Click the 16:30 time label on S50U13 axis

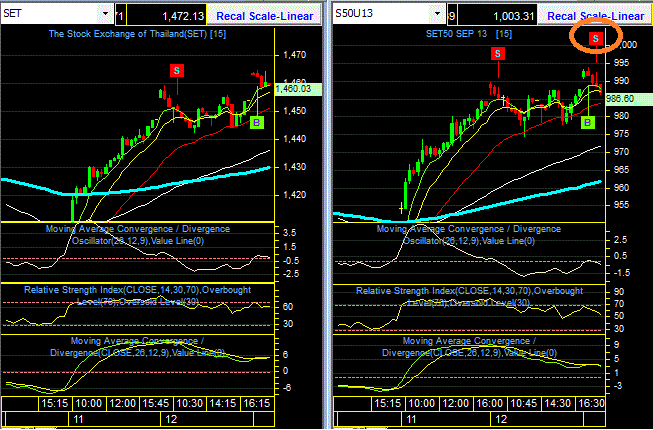click(x=590, y=403)
